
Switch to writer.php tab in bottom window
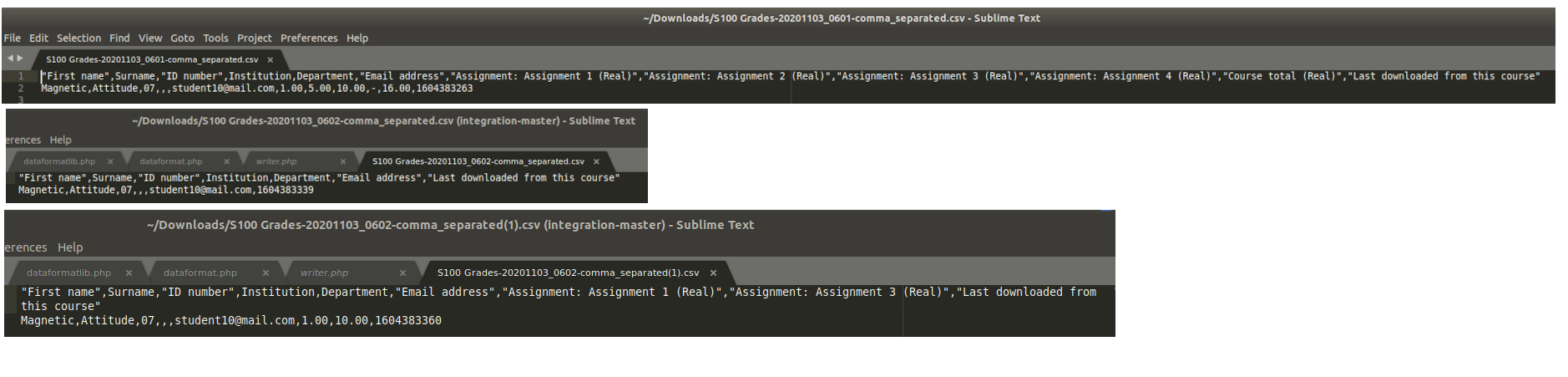point(324,273)
